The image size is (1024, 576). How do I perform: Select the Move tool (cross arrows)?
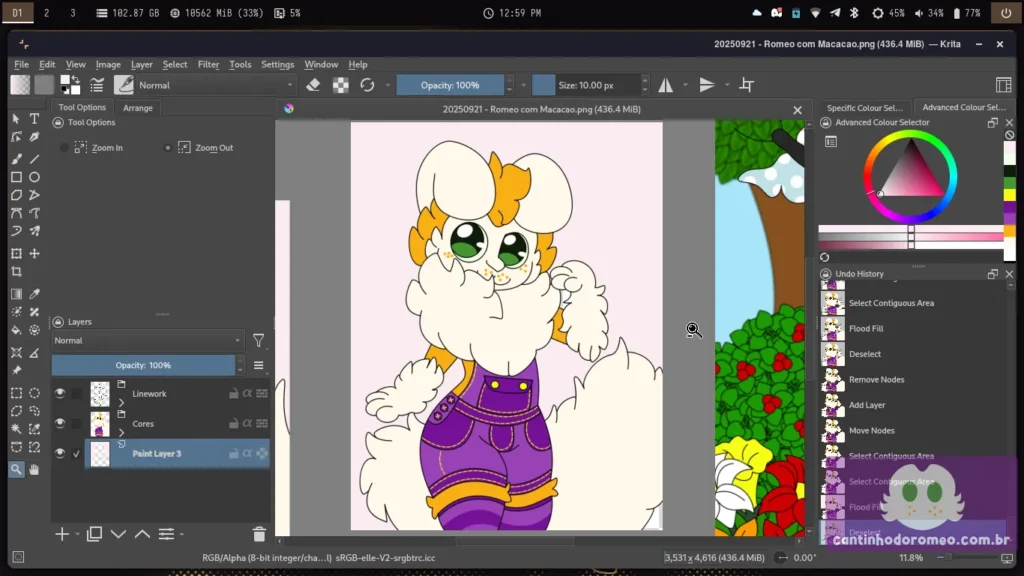click(x=35, y=253)
